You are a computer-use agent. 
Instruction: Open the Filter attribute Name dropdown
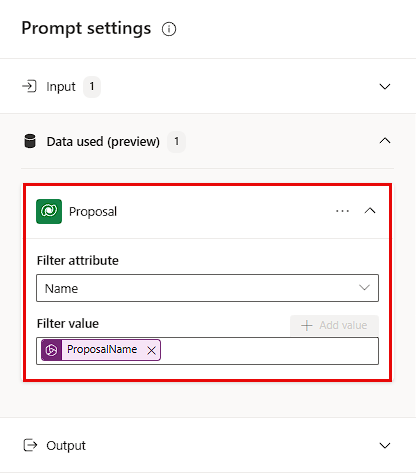207,288
